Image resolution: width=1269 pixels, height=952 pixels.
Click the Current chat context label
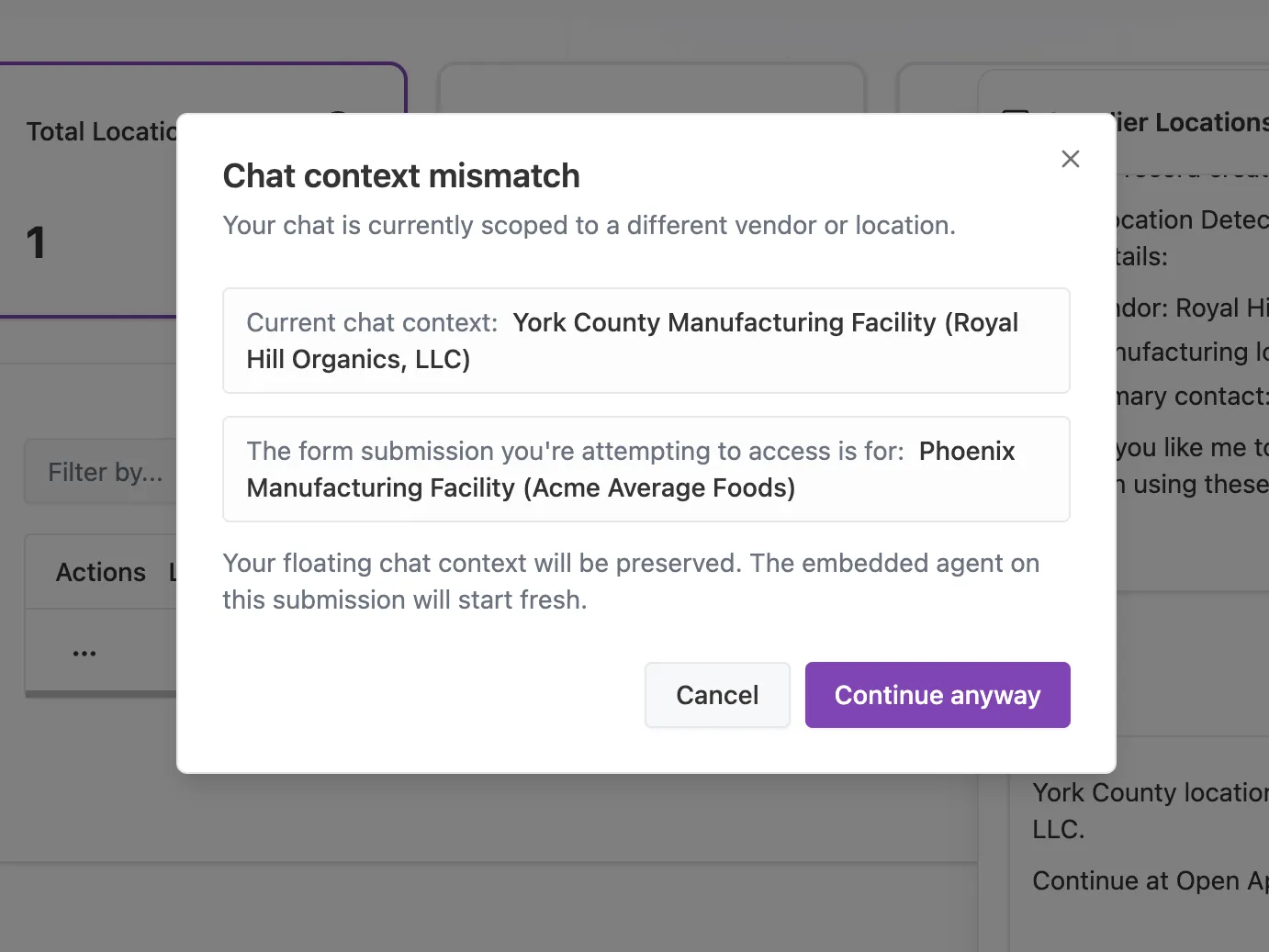(372, 322)
